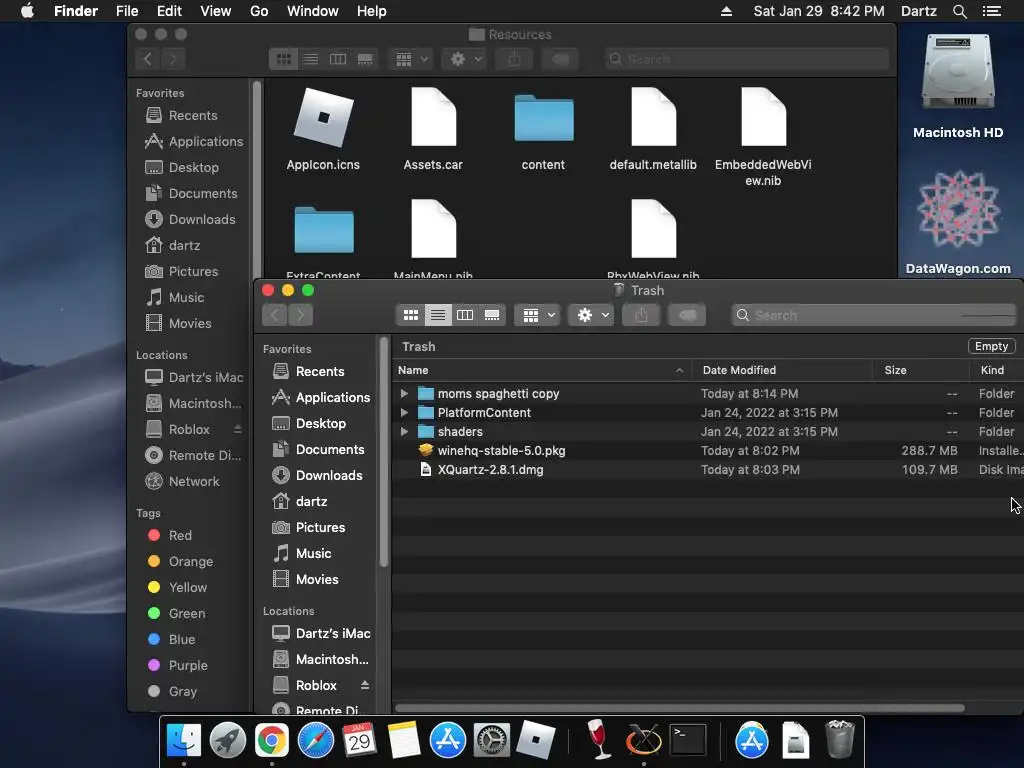Open the Window menu

point(313,11)
